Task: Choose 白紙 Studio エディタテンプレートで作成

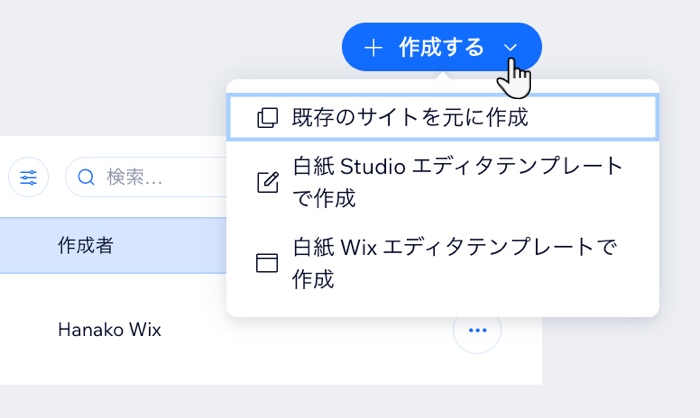Action: (457, 166)
